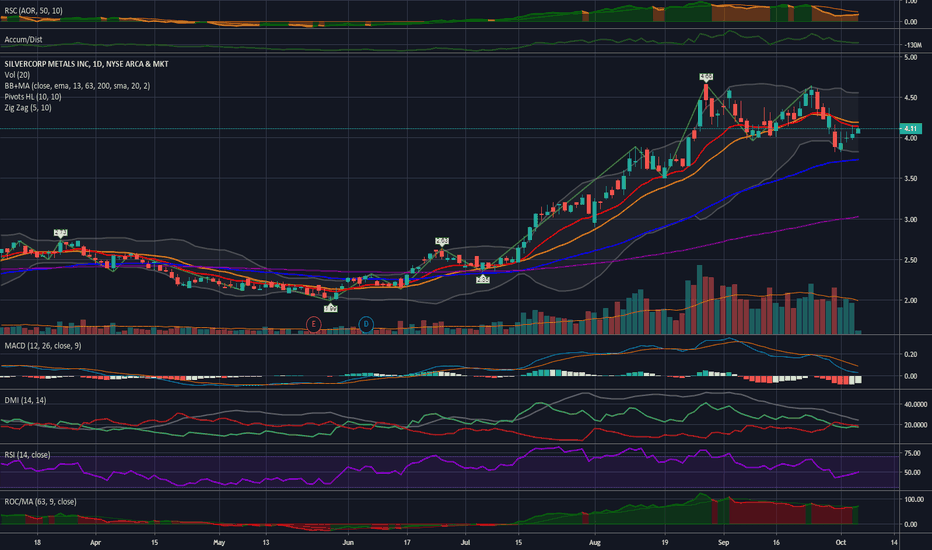Select the BB+MA indicator legend
Viewport: 932px width, 550px height.
77,86
